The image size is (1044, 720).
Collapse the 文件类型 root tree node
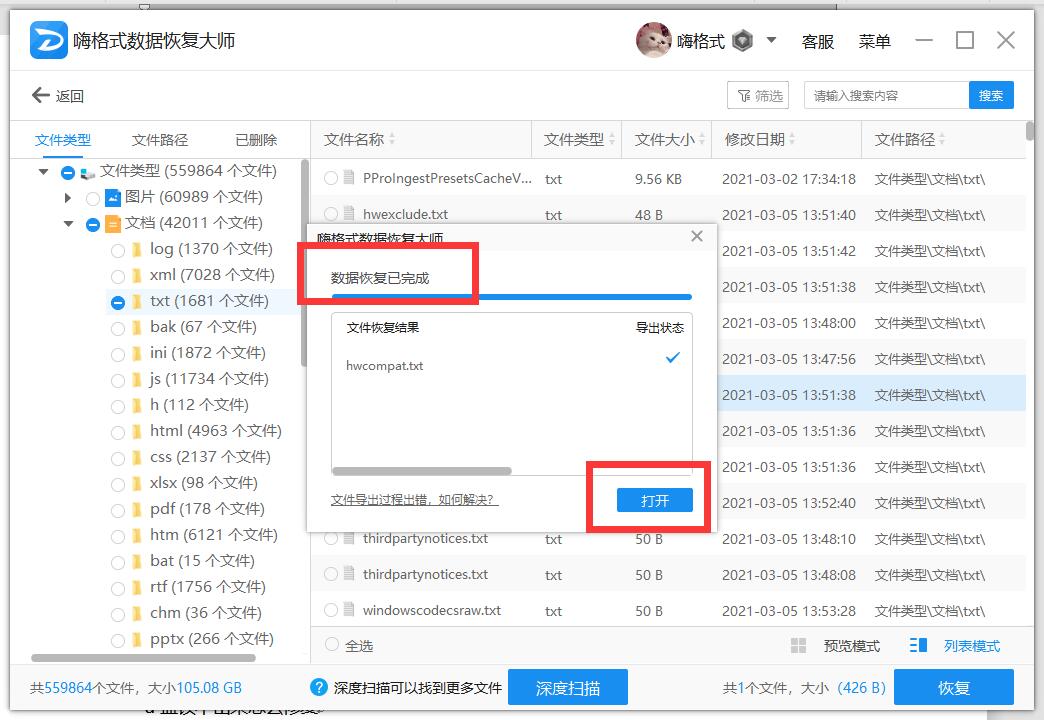pyautogui.click(x=44, y=171)
